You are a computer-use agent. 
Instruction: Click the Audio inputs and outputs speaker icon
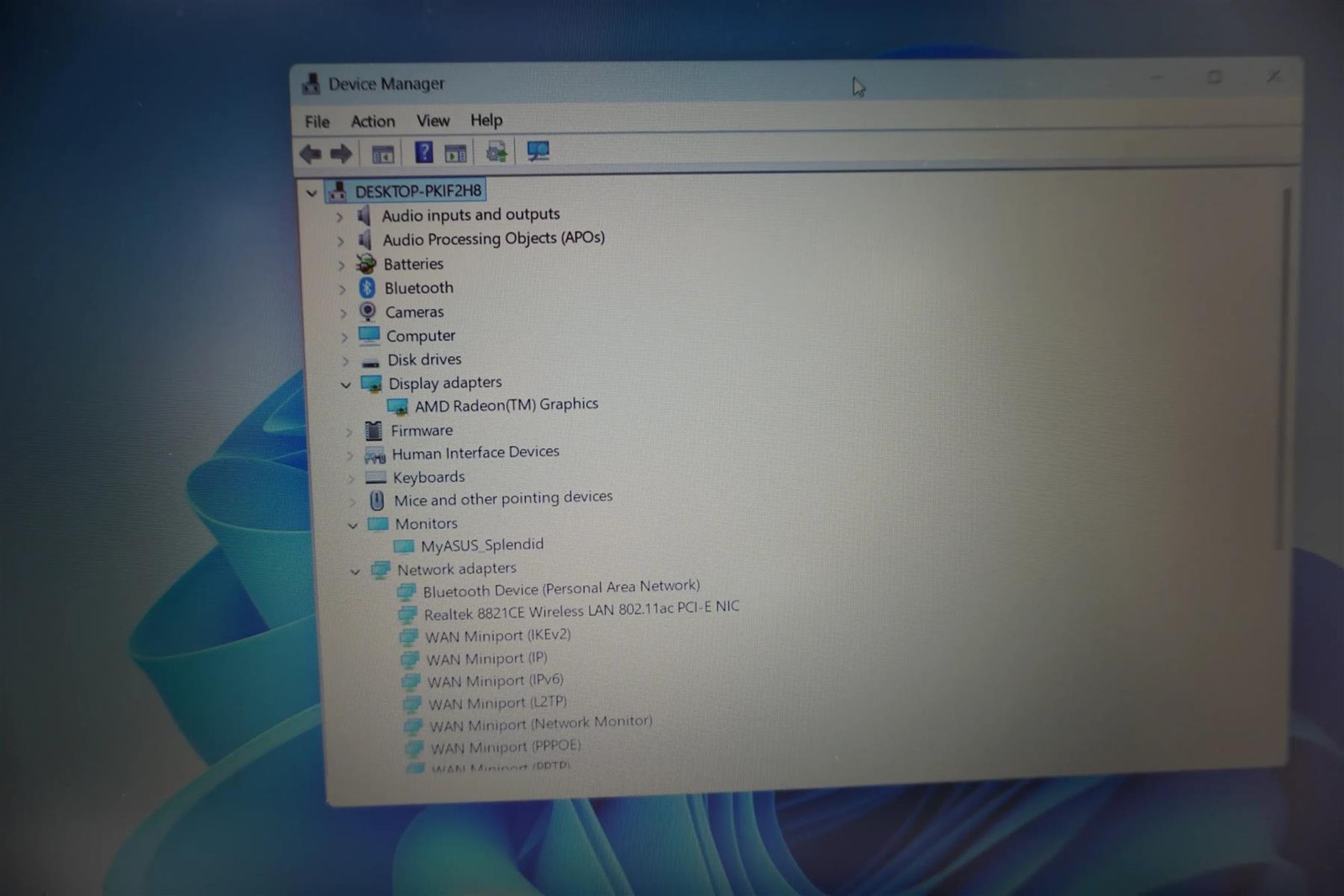coord(364,216)
